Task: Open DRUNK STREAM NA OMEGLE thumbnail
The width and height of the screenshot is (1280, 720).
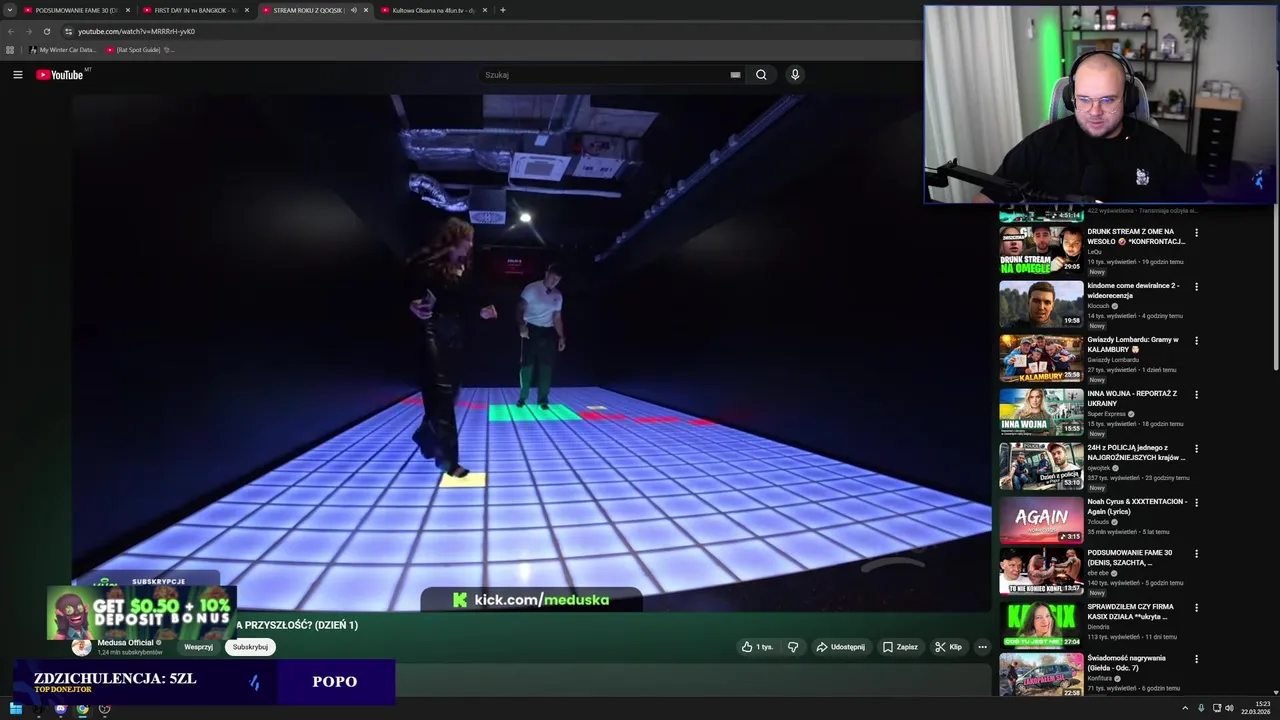Action: point(1041,250)
